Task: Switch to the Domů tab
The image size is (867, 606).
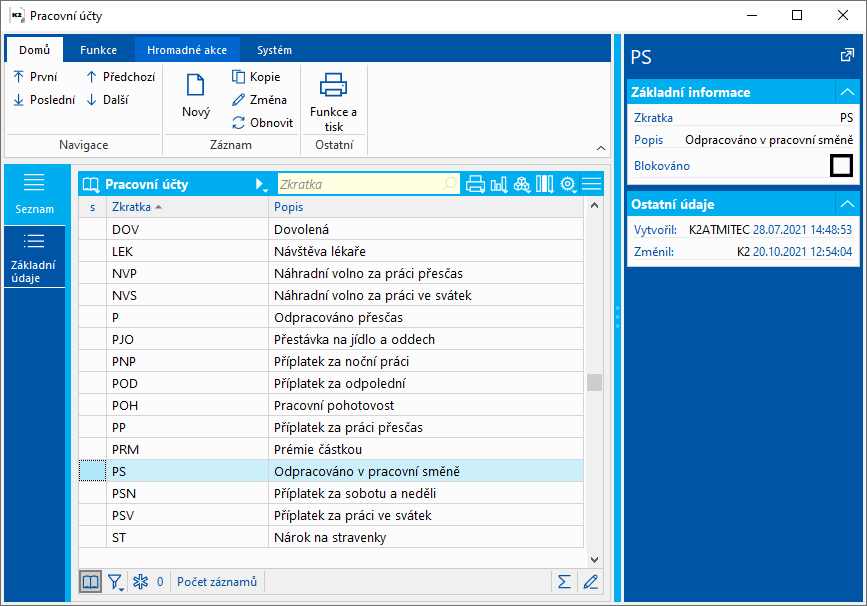Action: click(x=34, y=50)
